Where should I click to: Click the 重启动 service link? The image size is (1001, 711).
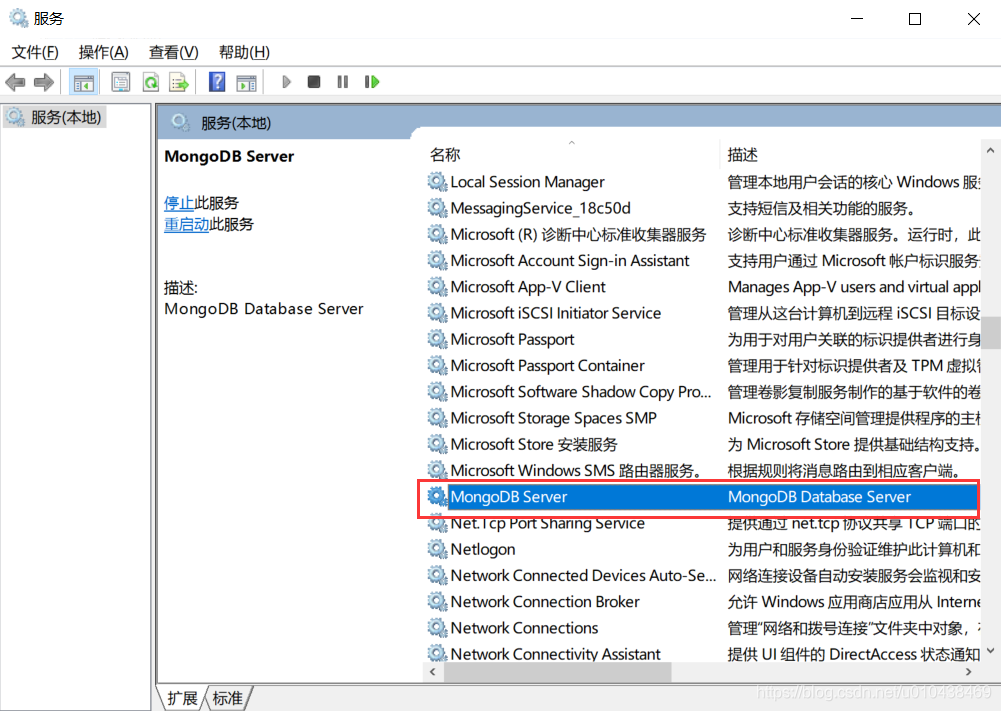[186, 224]
